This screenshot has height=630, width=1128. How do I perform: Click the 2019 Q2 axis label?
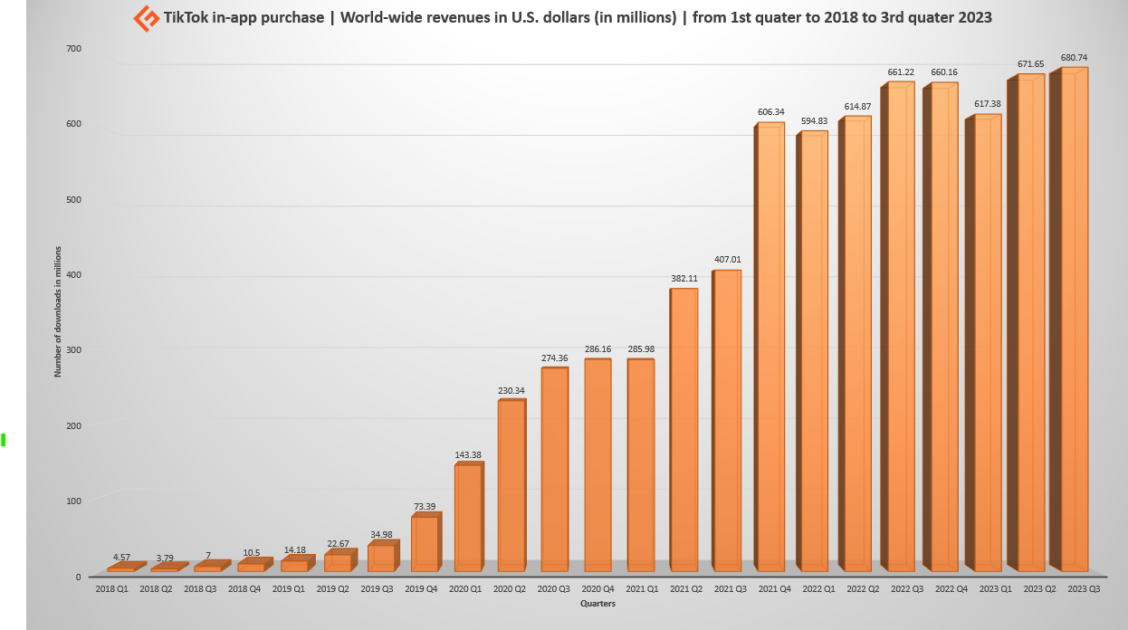332,589
